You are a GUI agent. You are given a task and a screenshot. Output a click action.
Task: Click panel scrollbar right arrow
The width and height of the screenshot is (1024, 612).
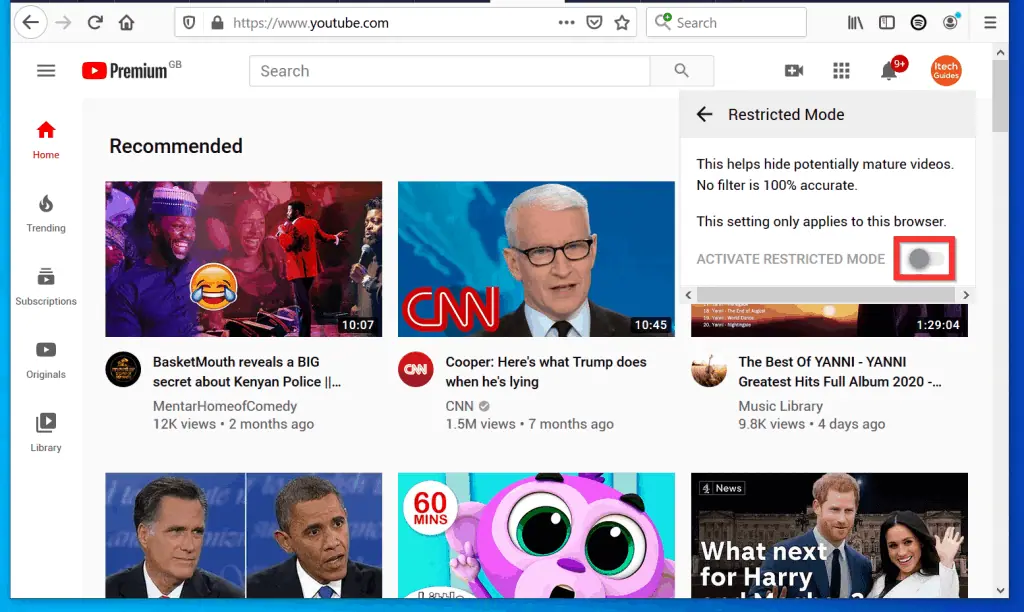pos(966,295)
